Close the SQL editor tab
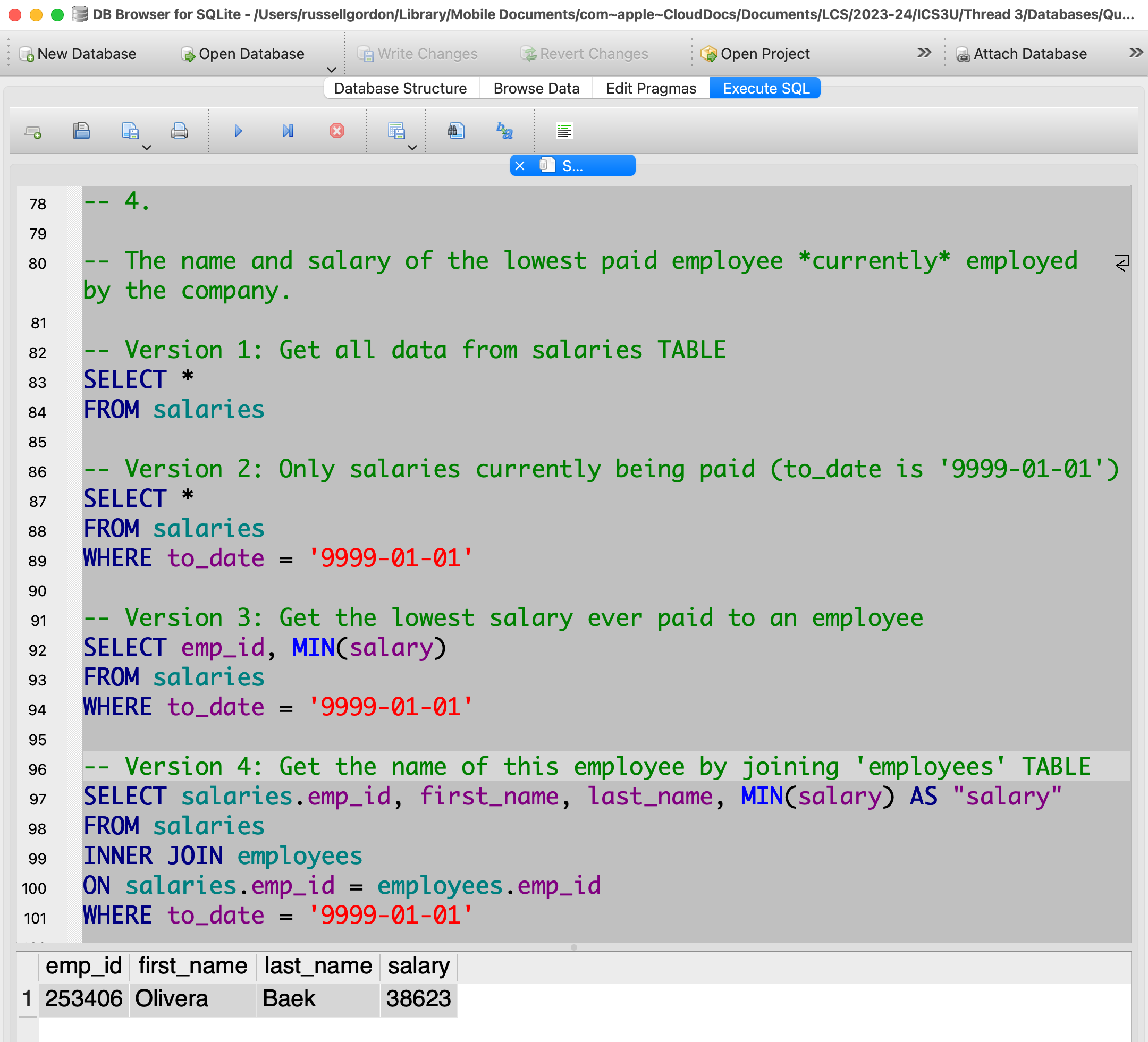 [x=520, y=166]
